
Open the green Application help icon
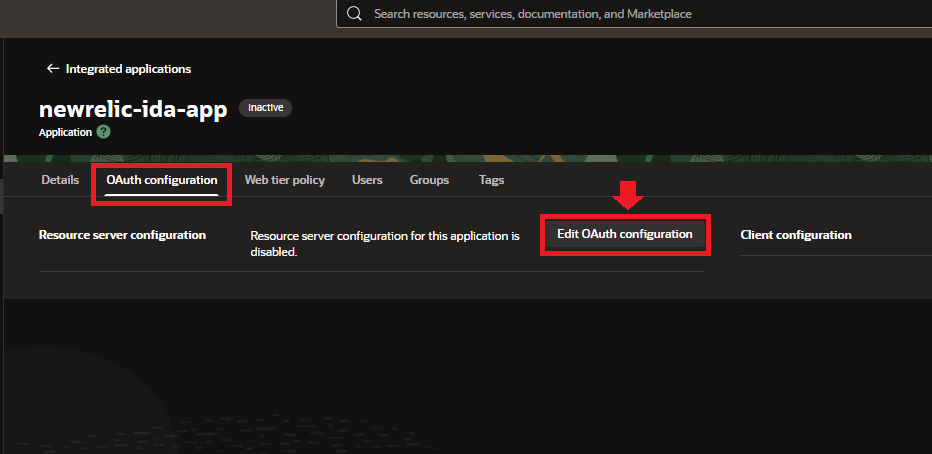(103, 132)
